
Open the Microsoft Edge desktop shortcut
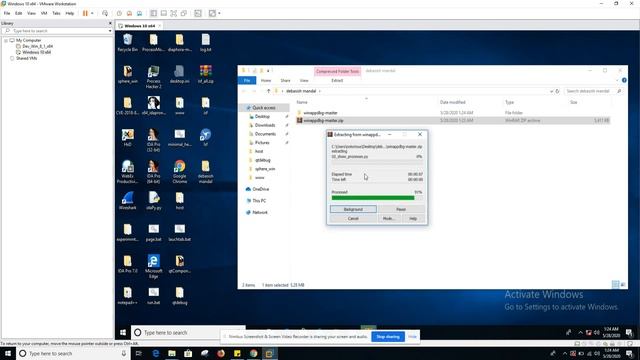[153, 267]
